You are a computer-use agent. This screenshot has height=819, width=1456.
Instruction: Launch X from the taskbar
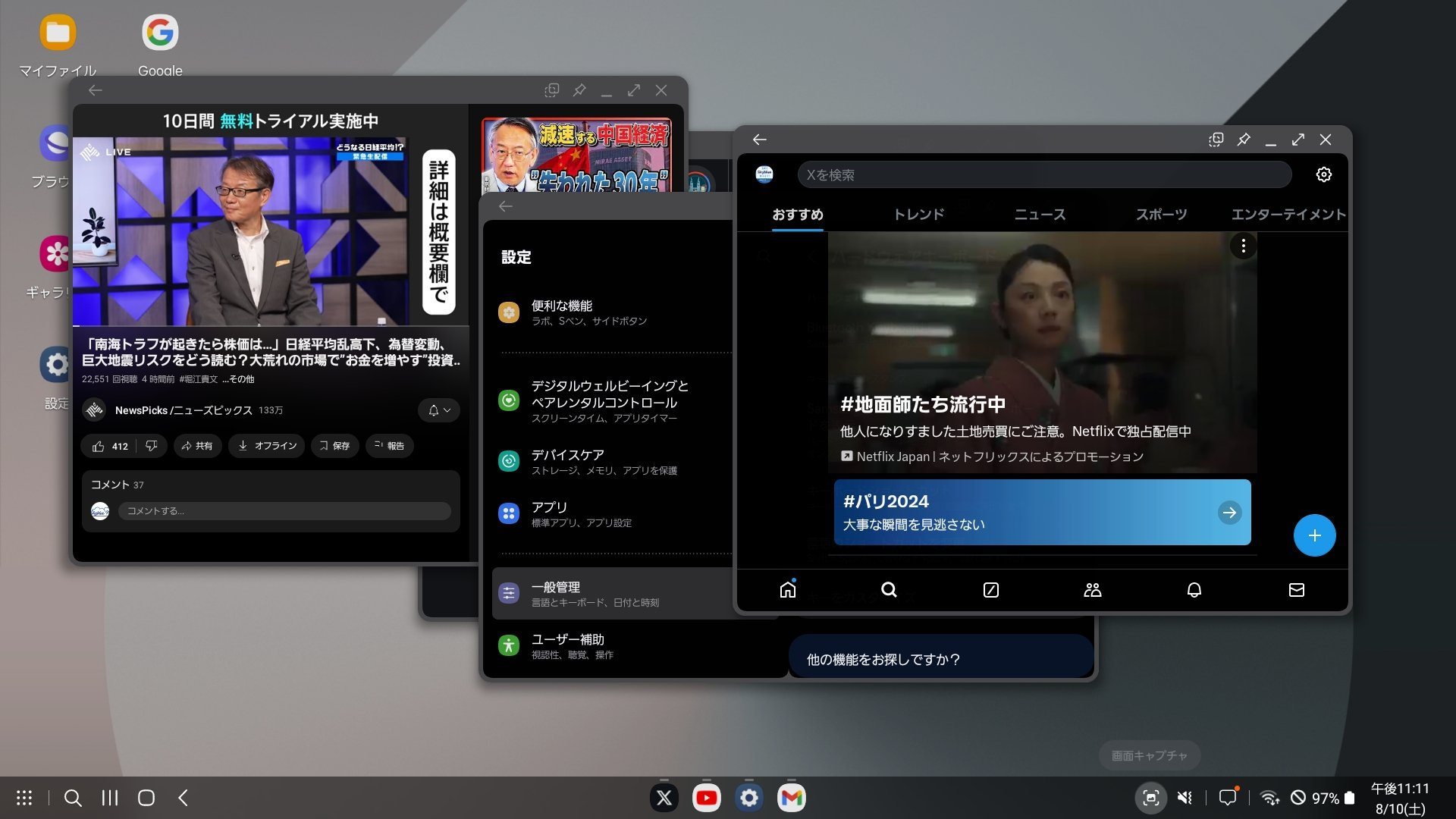click(x=664, y=798)
